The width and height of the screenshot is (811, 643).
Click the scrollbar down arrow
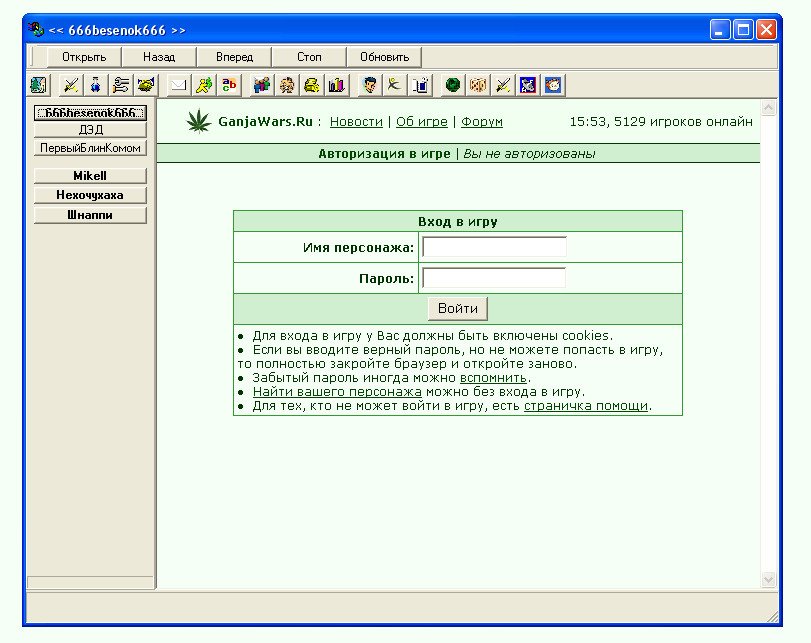coord(769,580)
